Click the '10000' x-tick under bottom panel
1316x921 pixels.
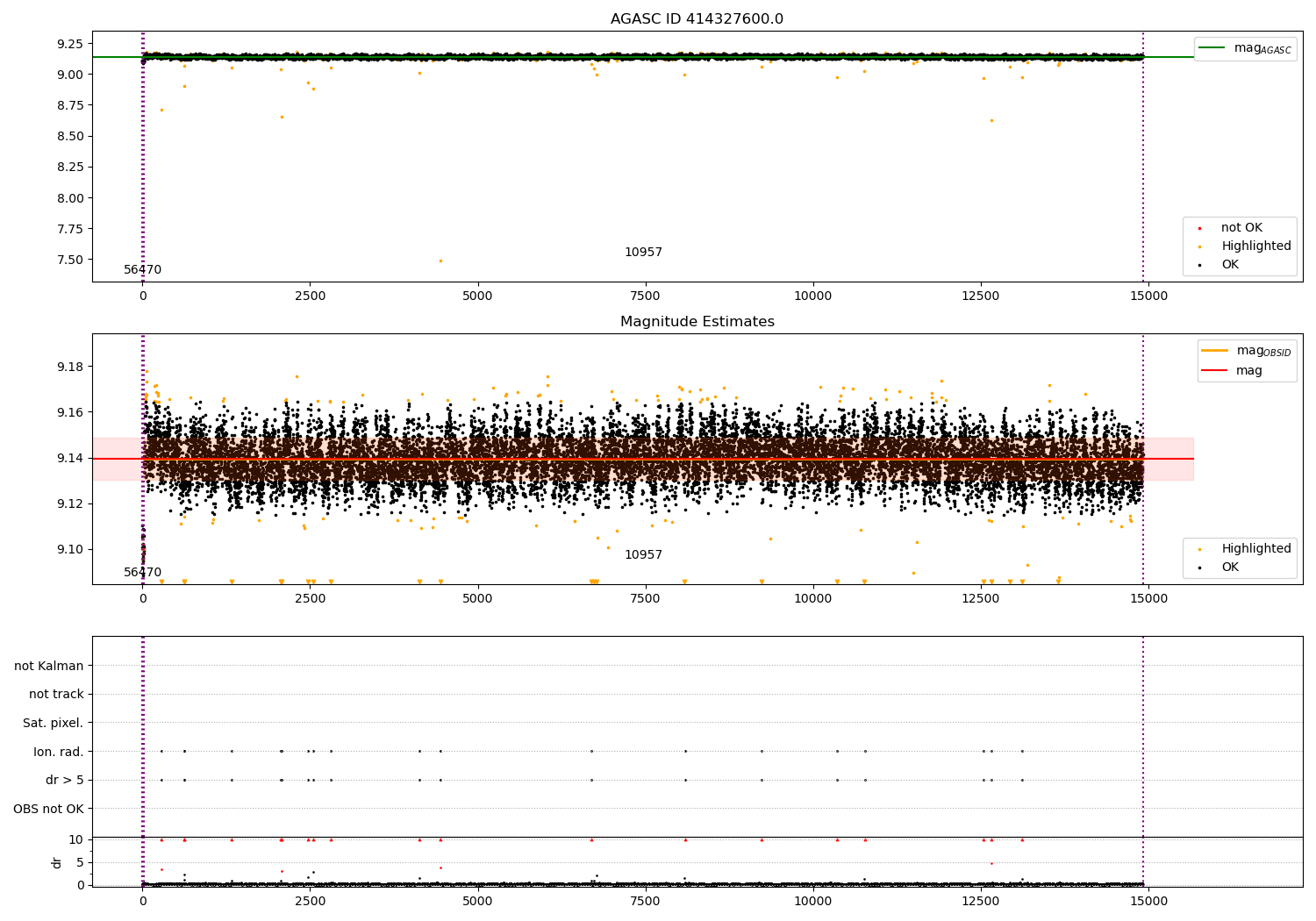click(x=813, y=902)
